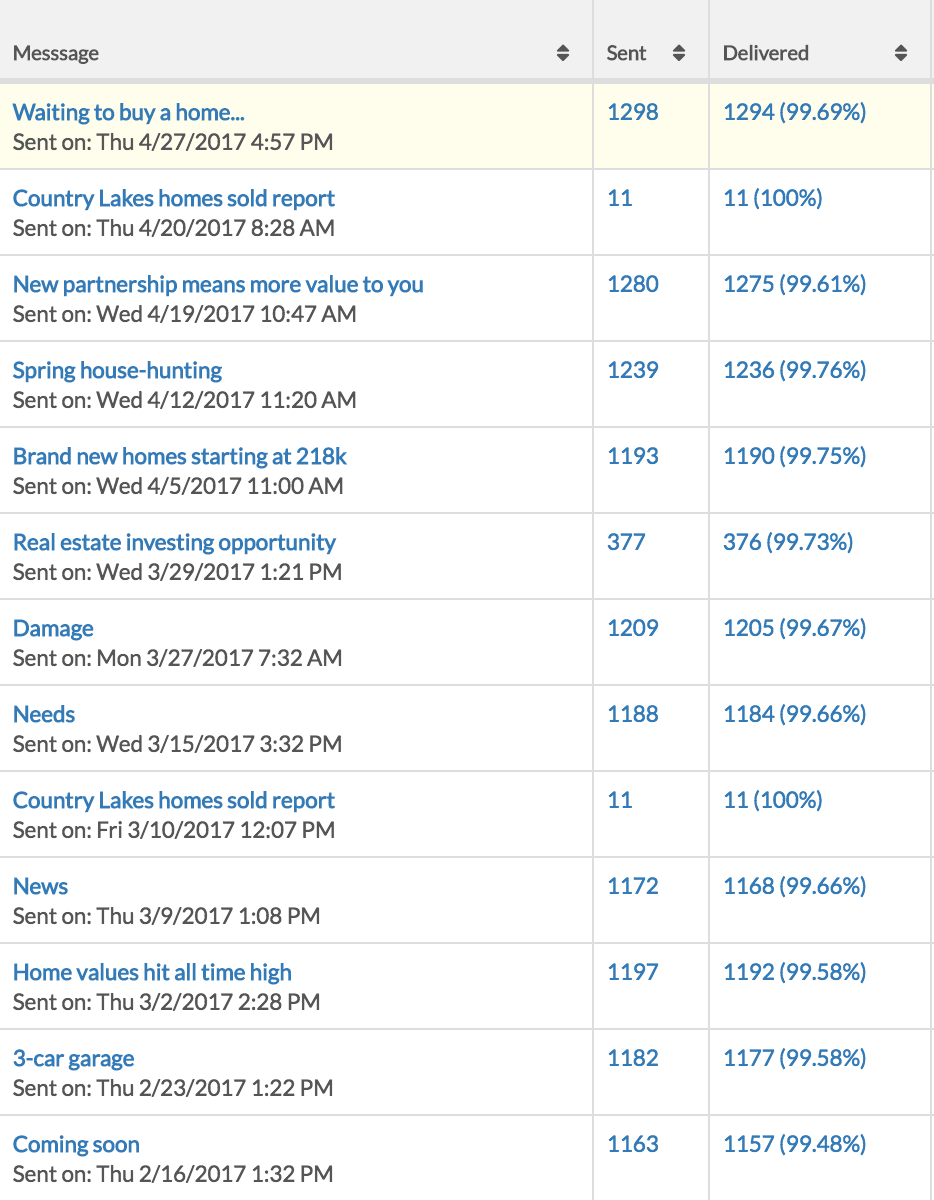Open the 'Spring house-hunting' message
Viewport: 934px width, 1200px height.
point(117,370)
